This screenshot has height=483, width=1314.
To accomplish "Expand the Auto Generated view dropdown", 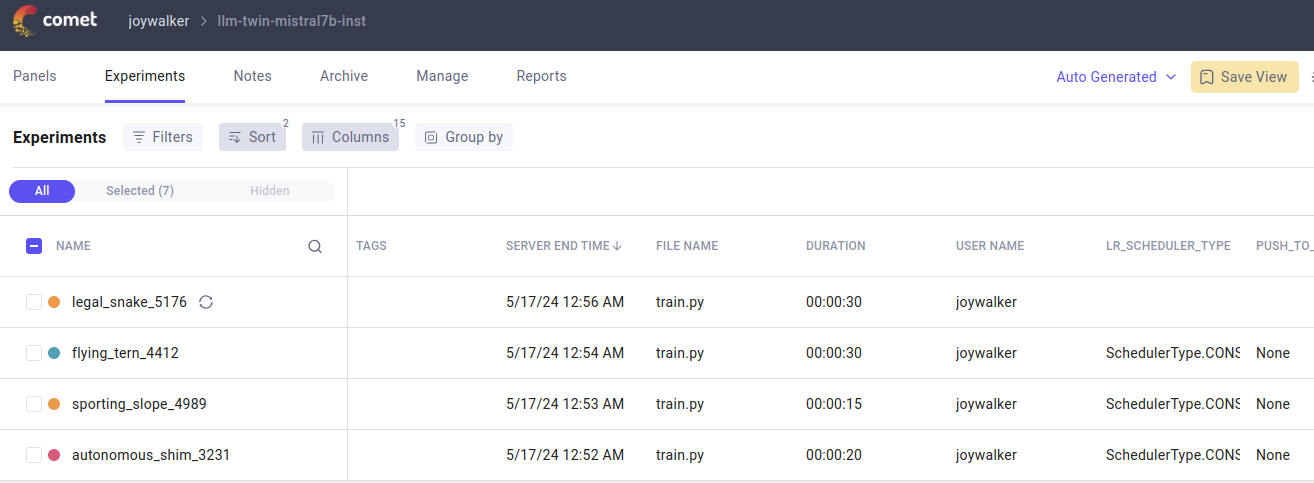I will click(1116, 77).
